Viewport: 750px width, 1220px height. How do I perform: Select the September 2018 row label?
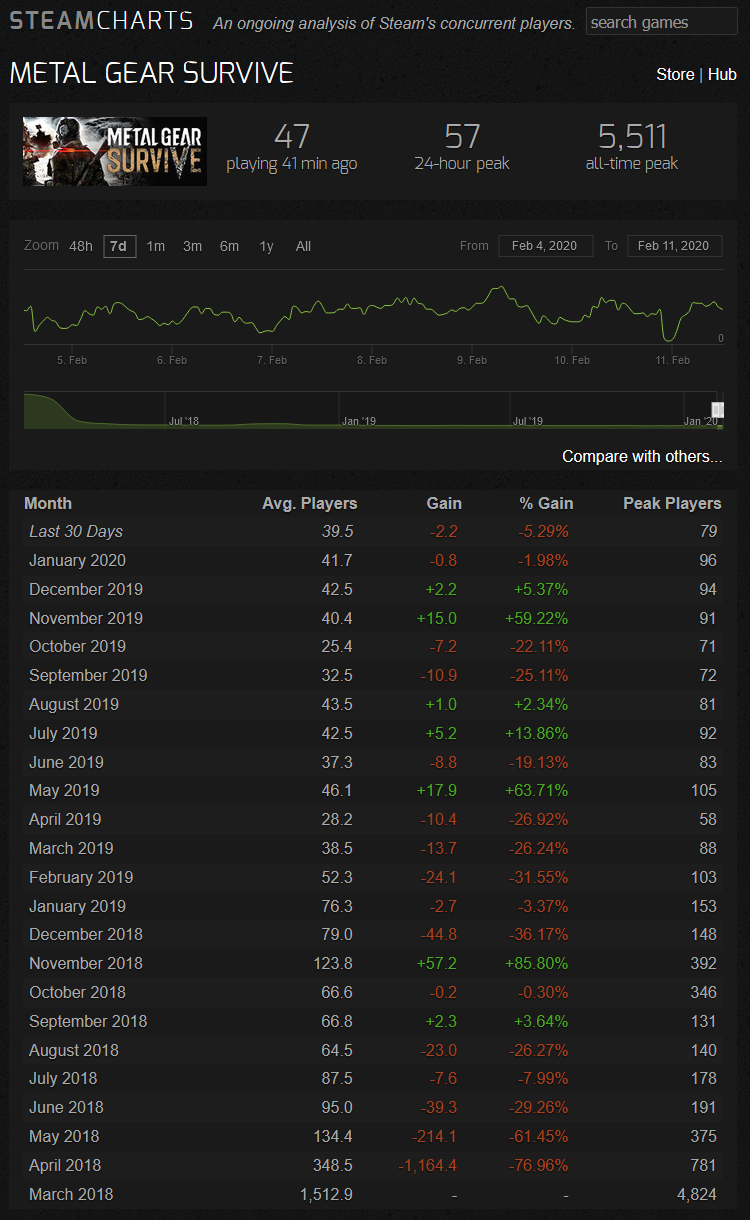coord(88,1021)
